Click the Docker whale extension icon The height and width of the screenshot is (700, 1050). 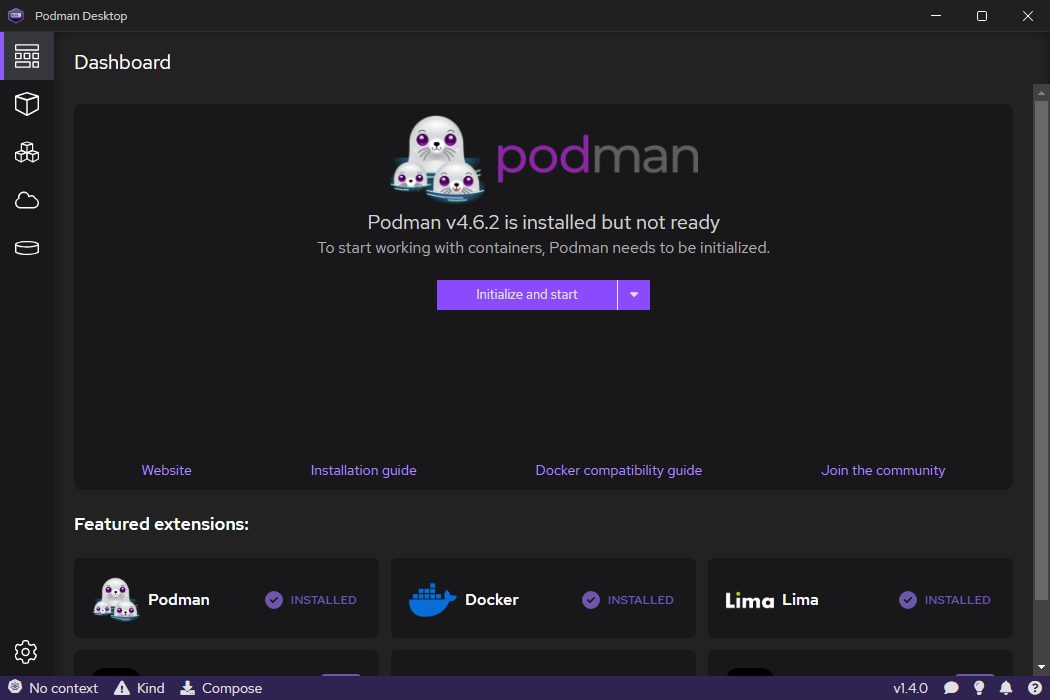click(x=432, y=600)
